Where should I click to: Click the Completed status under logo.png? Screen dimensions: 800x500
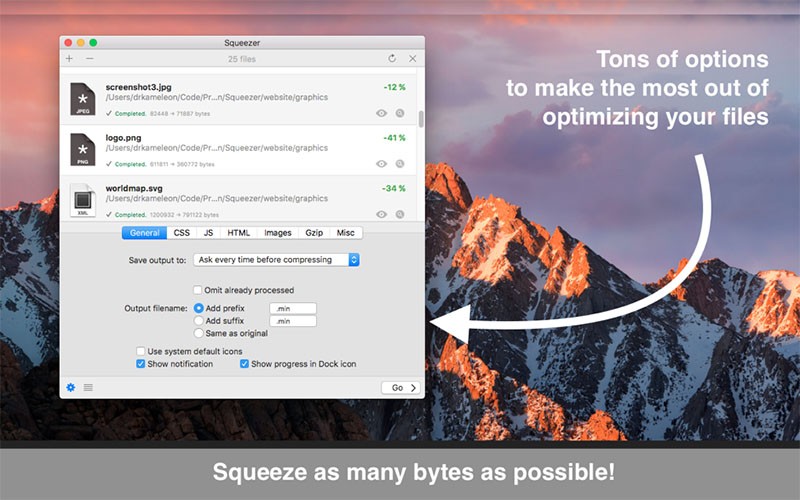pos(131,164)
